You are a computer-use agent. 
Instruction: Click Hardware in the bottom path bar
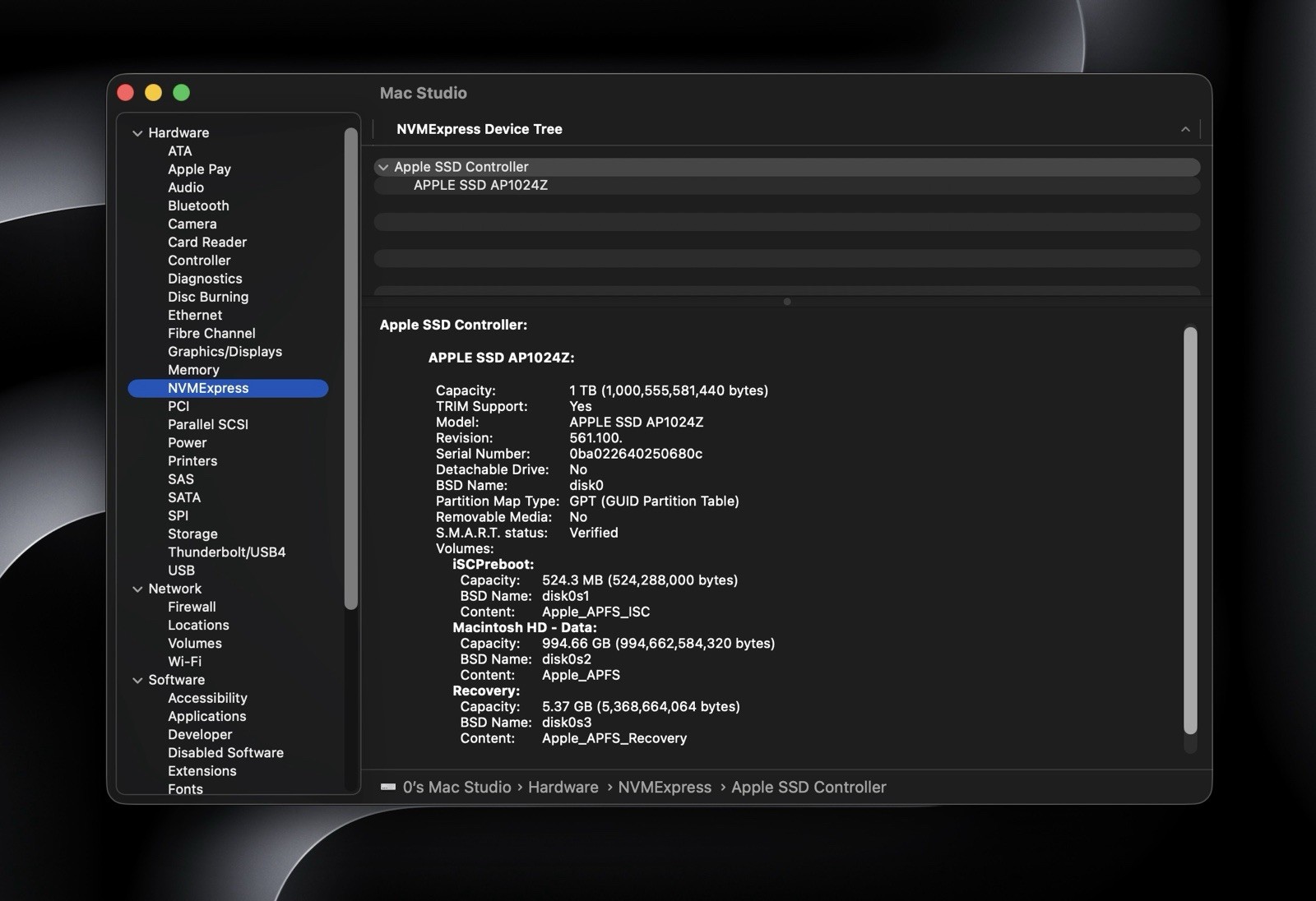pyautogui.click(x=563, y=787)
